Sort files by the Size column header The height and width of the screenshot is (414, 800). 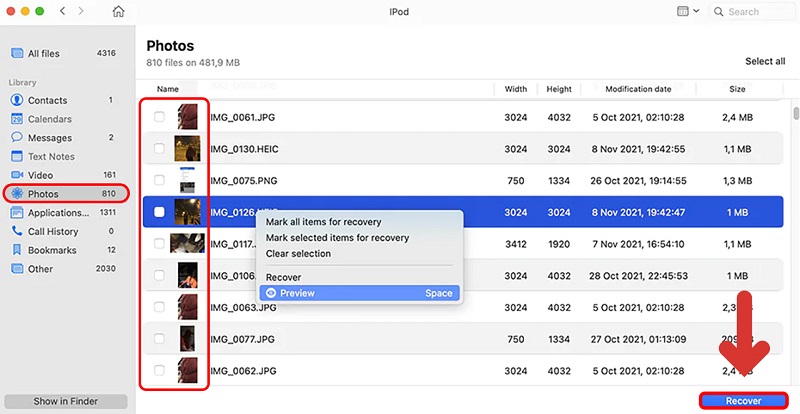pyautogui.click(x=737, y=89)
